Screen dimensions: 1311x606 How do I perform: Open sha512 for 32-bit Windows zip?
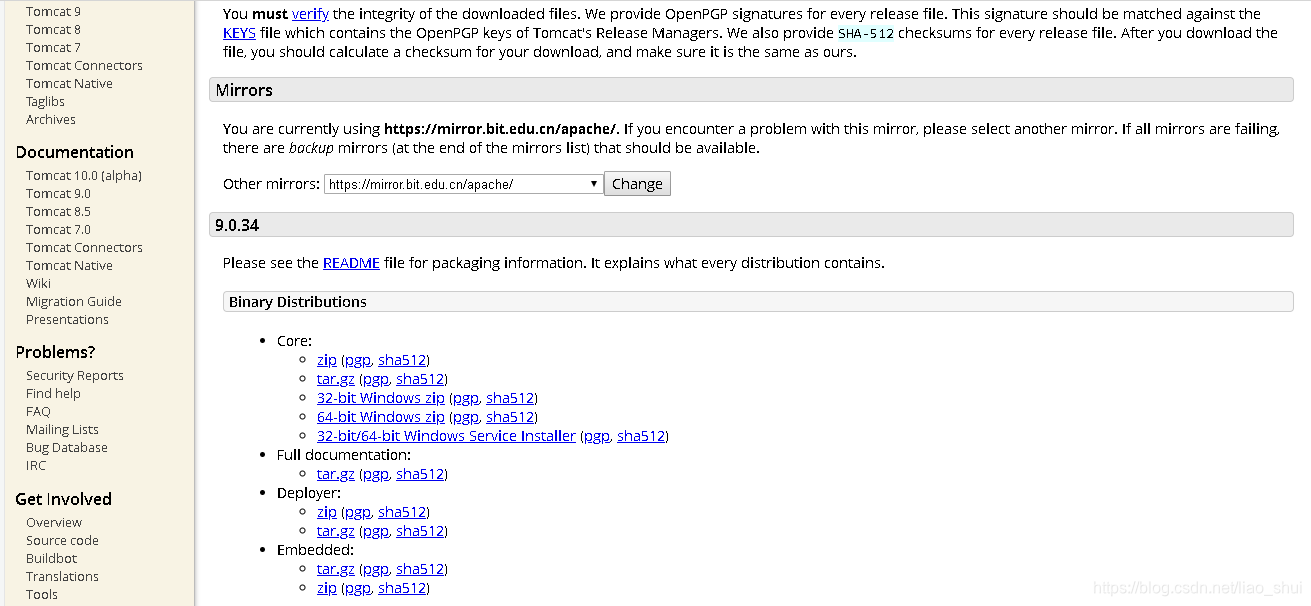coord(511,398)
